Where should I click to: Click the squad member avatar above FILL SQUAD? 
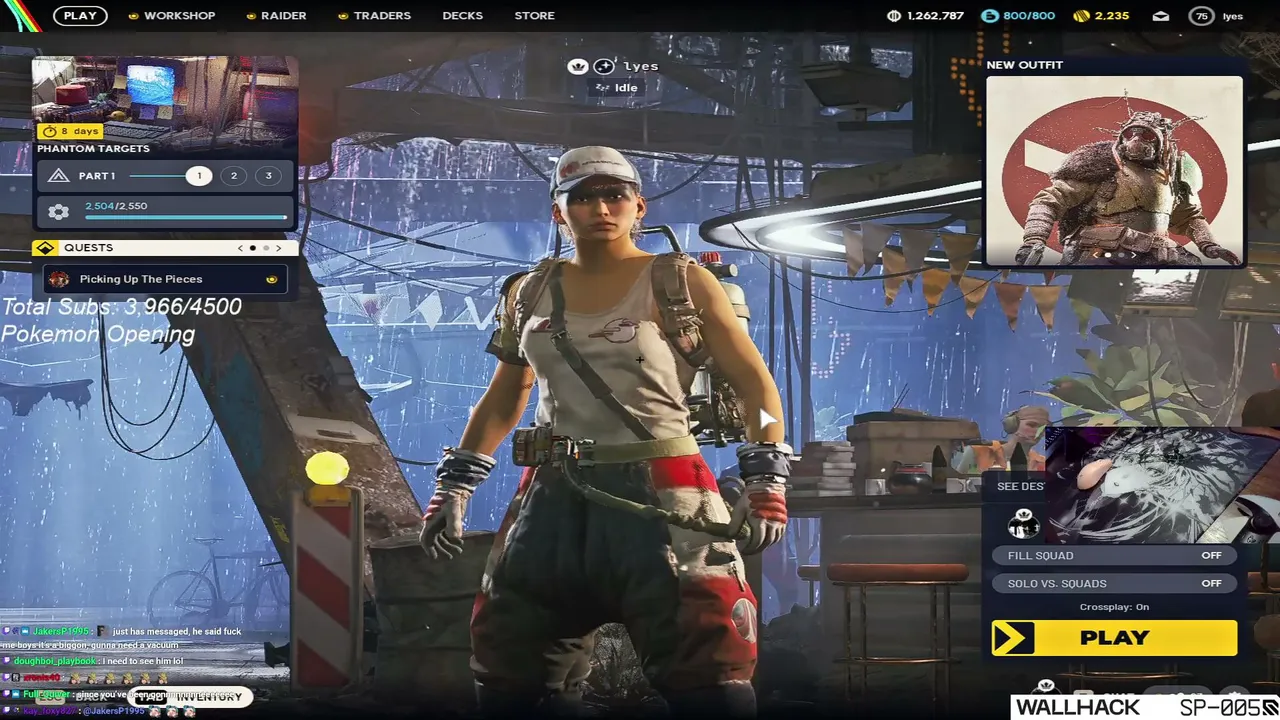tap(1023, 523)
